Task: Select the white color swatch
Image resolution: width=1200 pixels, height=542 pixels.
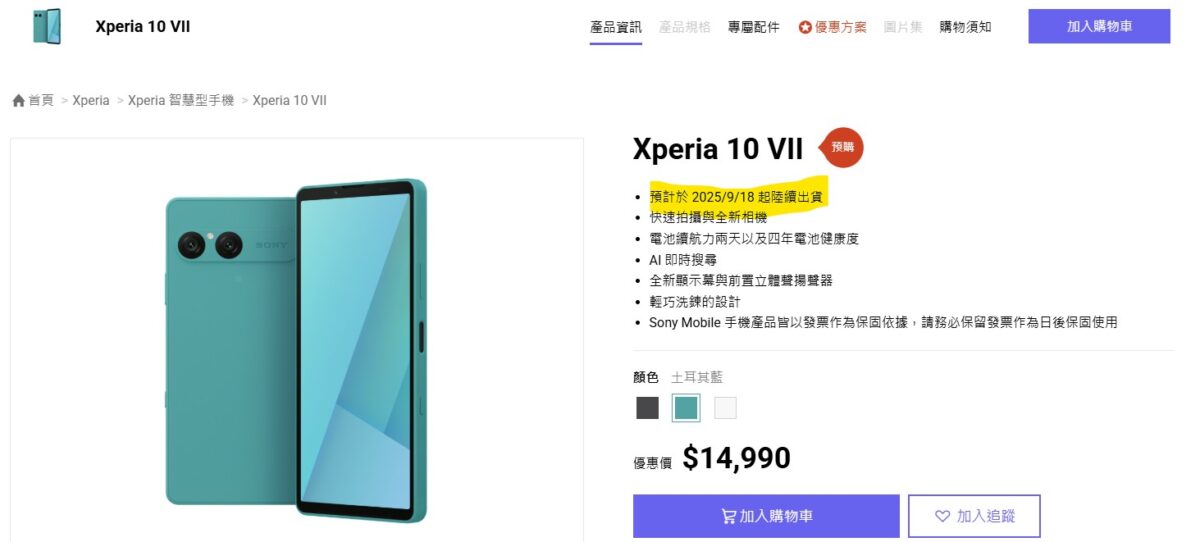Action: (x=725, y=408)
